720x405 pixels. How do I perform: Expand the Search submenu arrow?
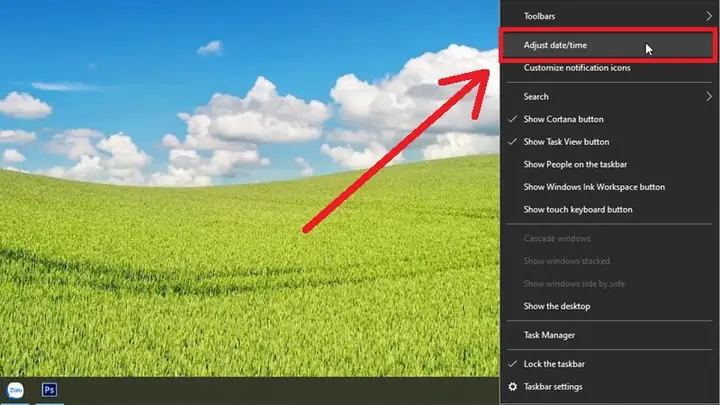click(709, 96)
